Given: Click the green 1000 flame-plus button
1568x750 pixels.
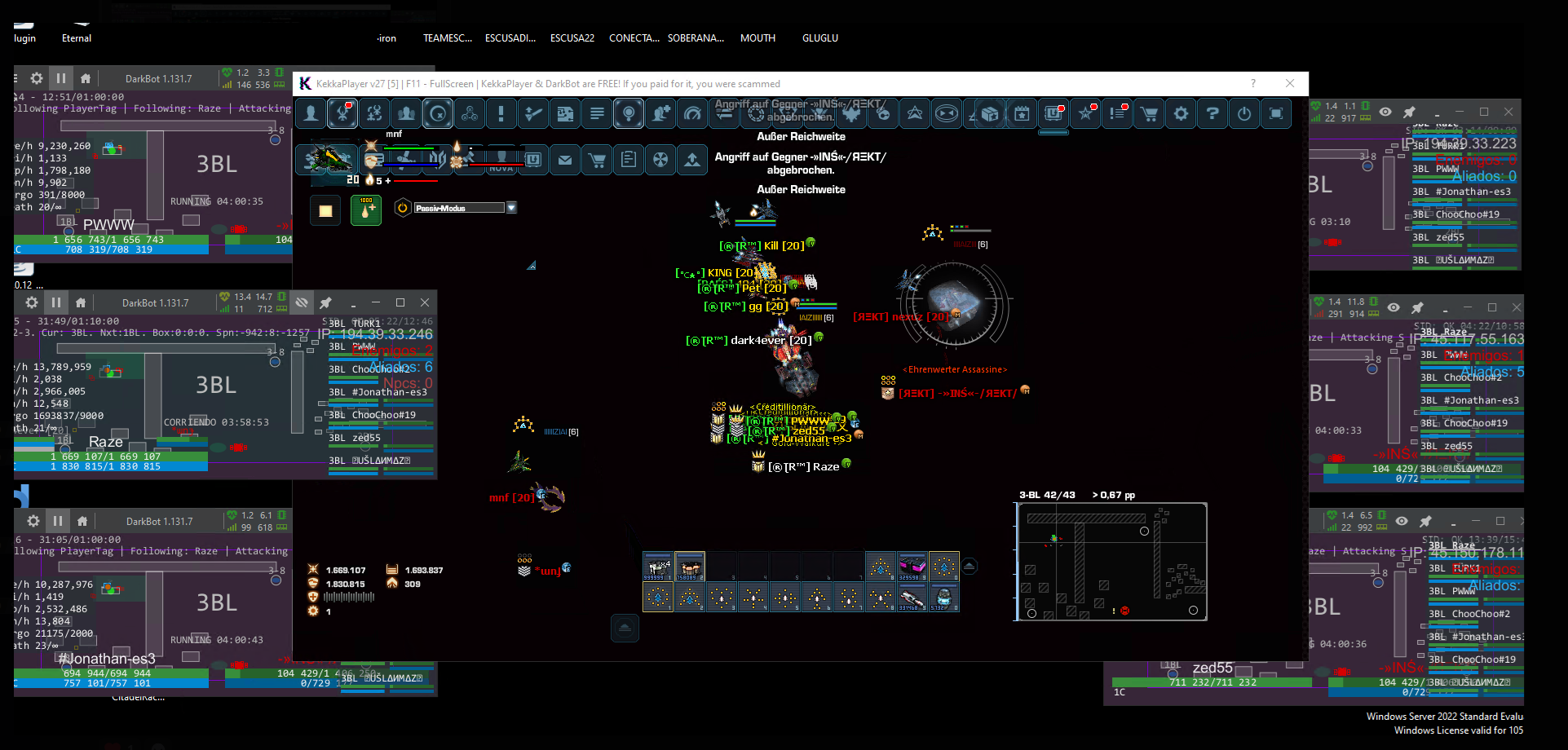Looking at the screenshot, I should click(366, 210).
